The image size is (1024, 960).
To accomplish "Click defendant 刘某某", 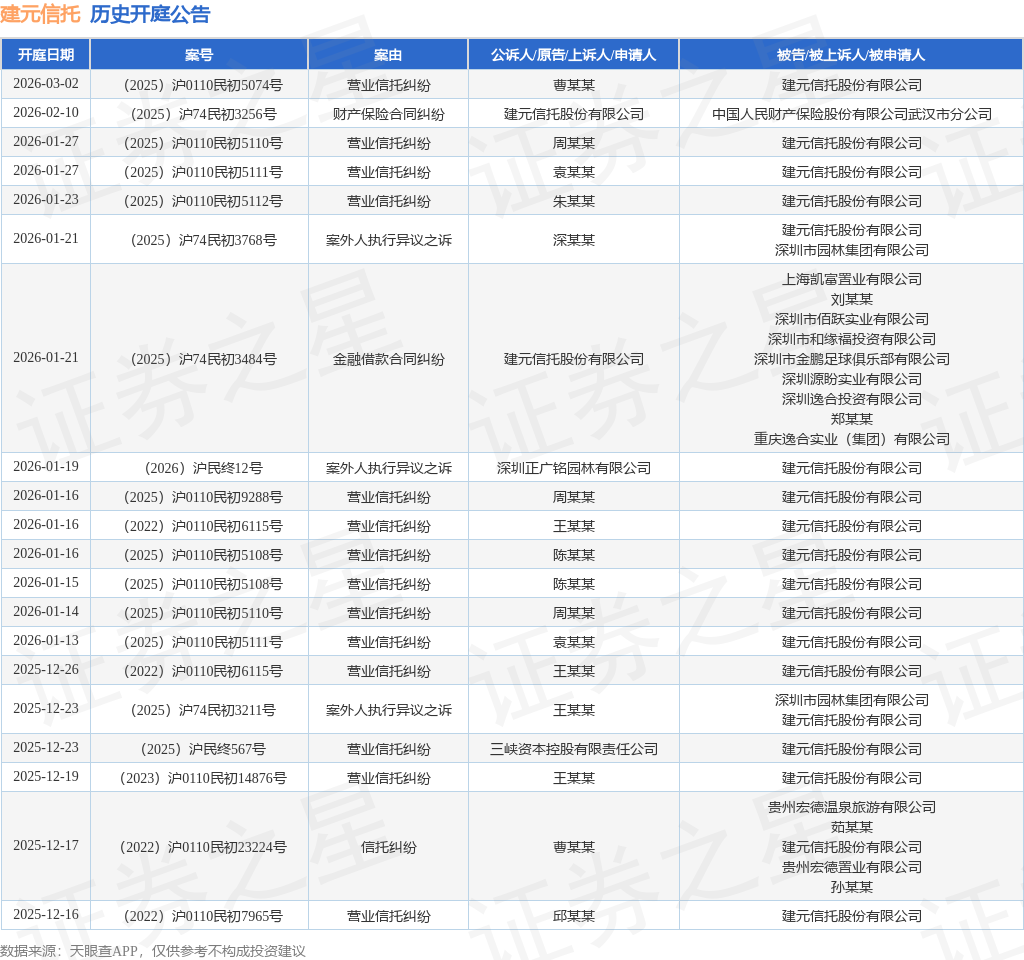I will [x=852, y=299].
